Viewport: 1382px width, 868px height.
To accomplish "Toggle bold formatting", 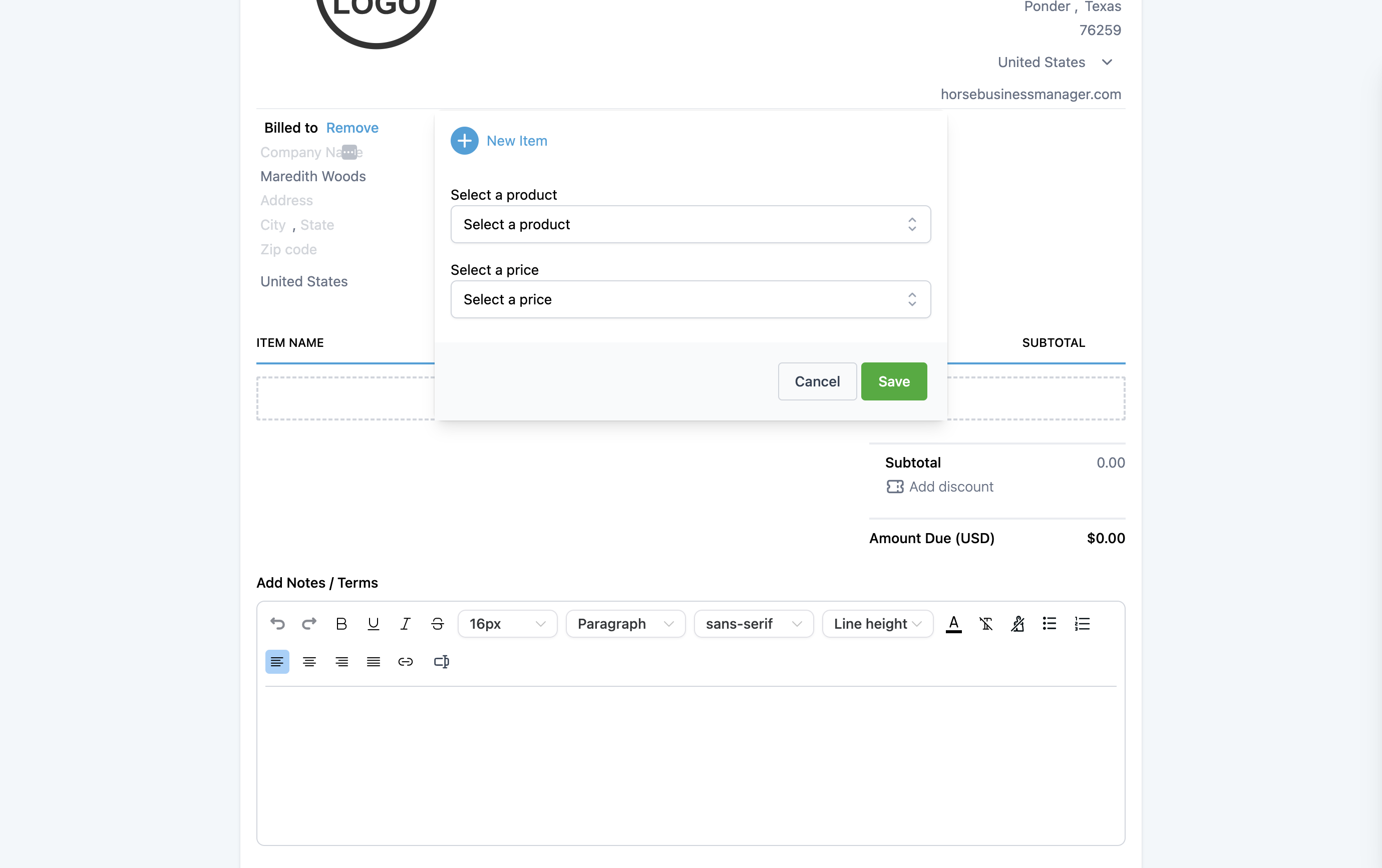I will point(341,624).
